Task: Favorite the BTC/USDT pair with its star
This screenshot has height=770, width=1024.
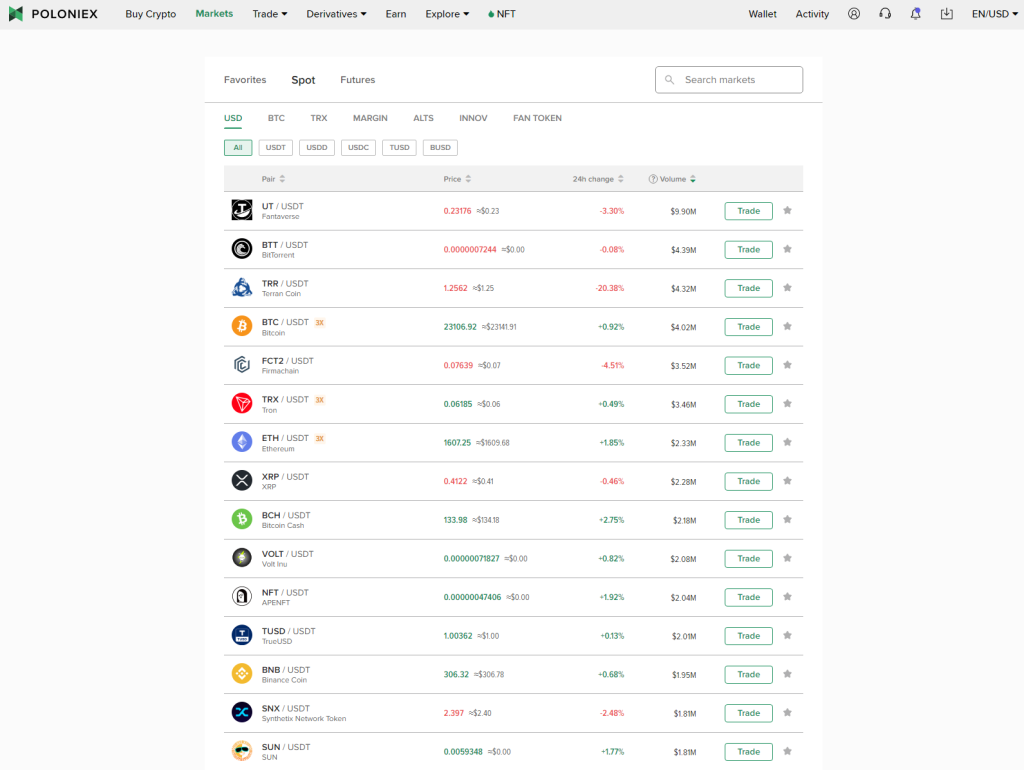Action: point(787,326)
